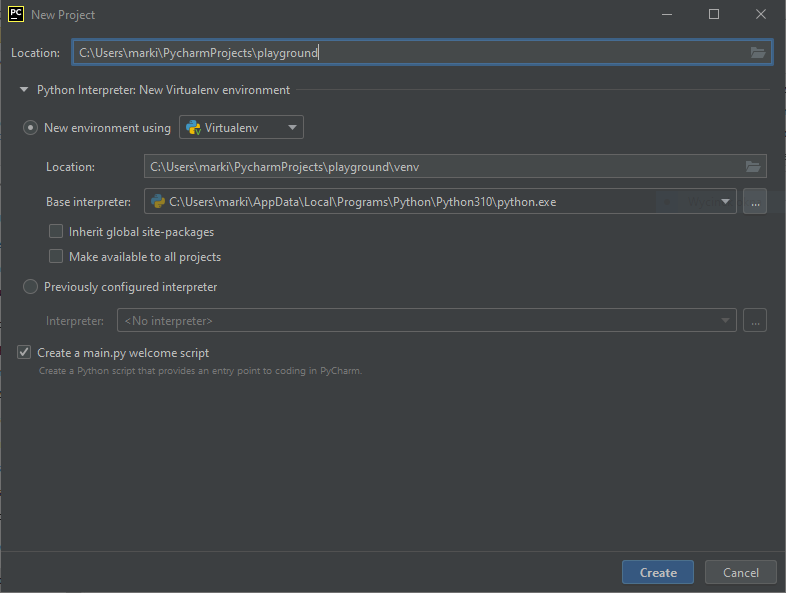This screenshot has height=593, width=786.
Task: Click Python icon in Base interpreter field
Action: (x=157, y=202)
